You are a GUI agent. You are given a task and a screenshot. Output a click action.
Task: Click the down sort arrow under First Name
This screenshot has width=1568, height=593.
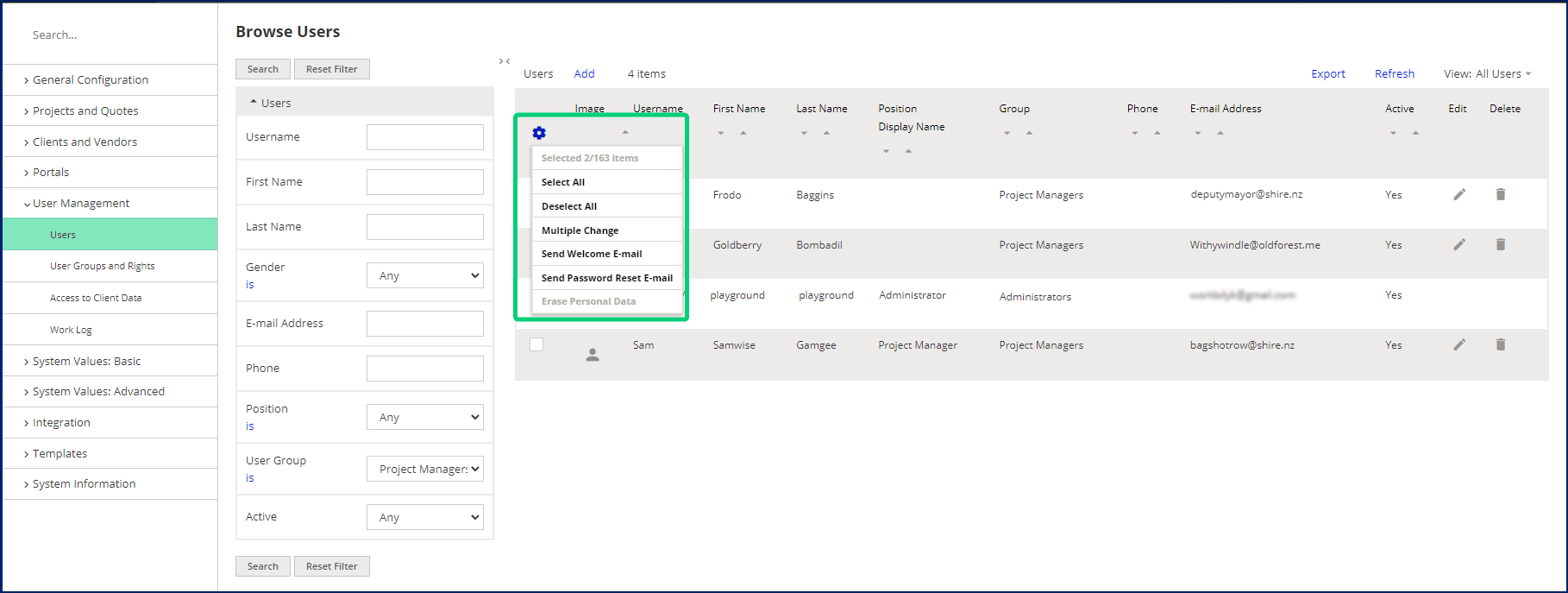(721, 133)
